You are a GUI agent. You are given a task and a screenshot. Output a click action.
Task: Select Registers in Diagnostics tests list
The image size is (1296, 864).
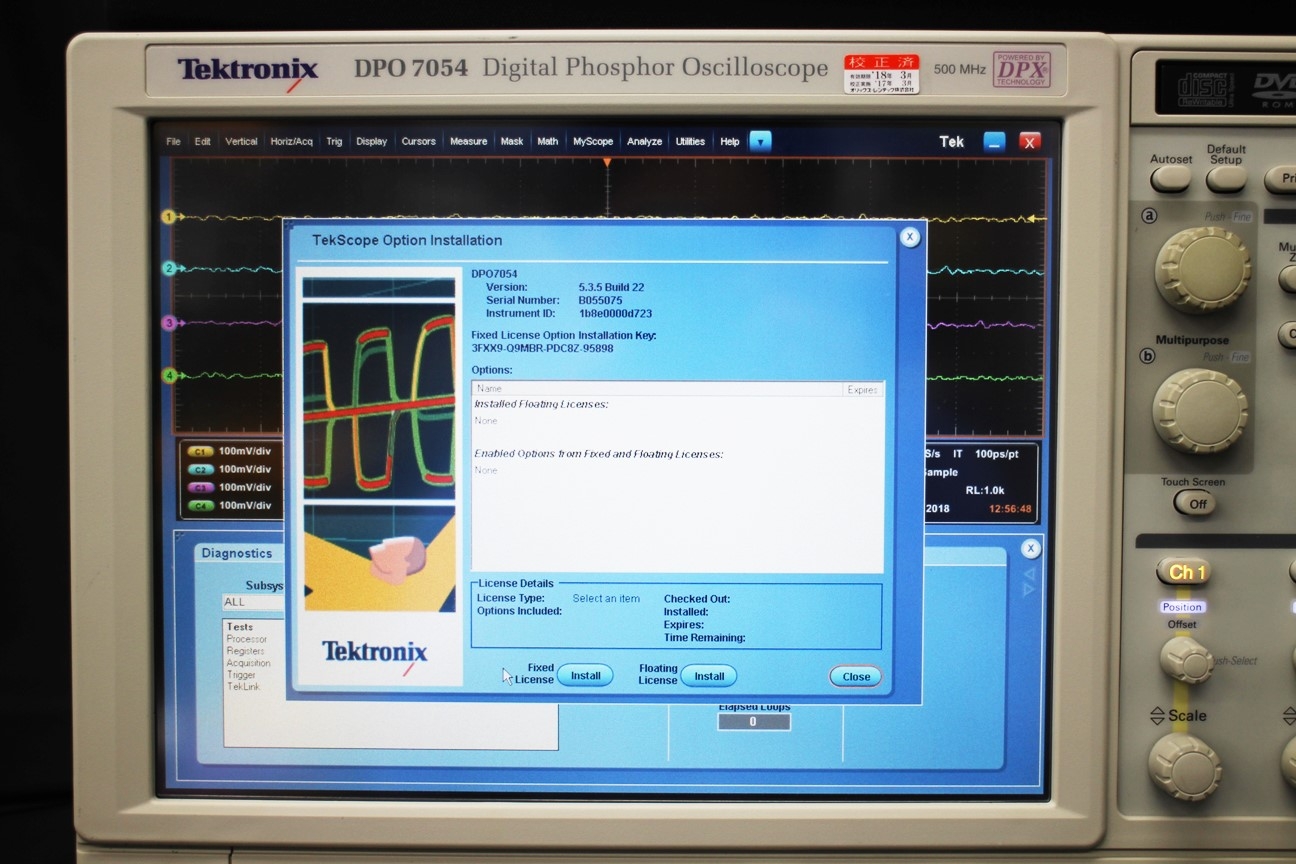[x=246, y=651]
